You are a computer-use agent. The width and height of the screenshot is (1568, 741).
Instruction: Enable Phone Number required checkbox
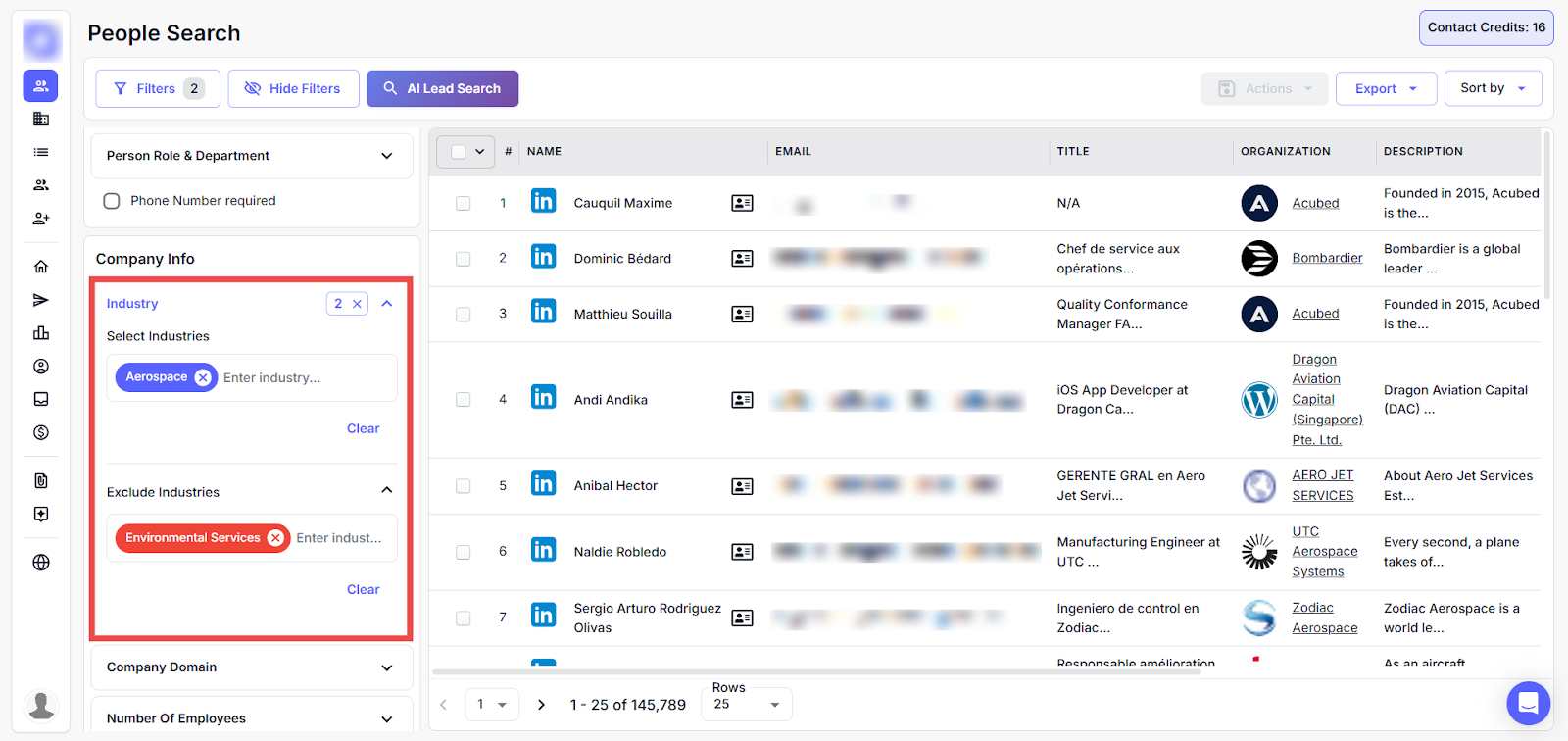112,201
